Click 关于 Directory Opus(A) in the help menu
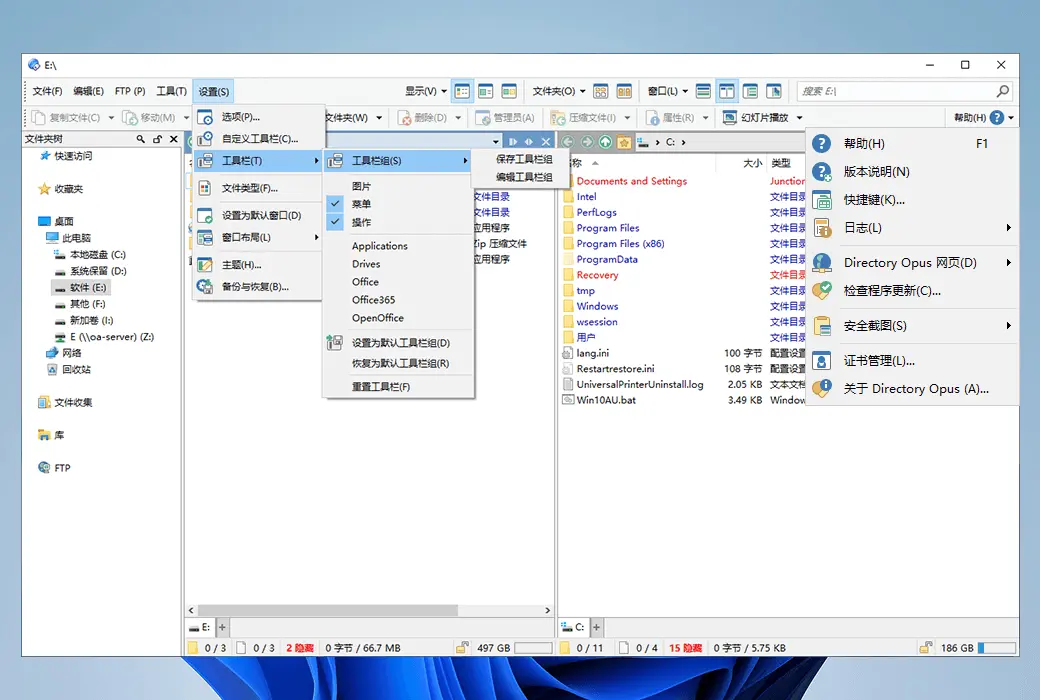Screen dimensions: 1040x700 915,389
